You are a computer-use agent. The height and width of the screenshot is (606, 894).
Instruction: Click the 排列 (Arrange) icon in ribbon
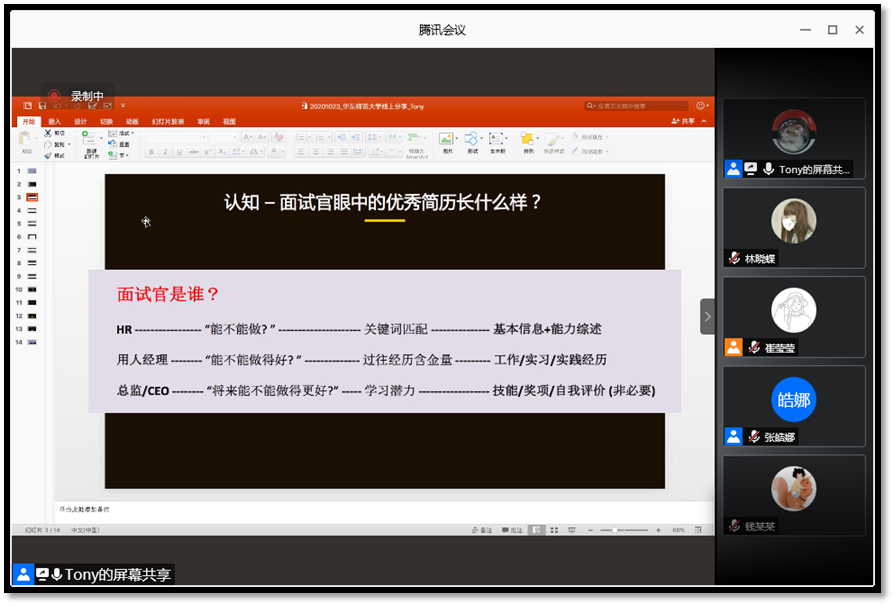tap(527, 139)
